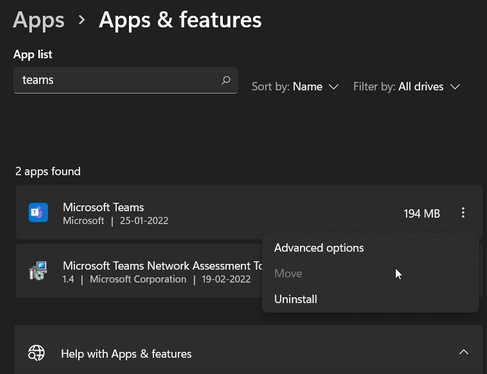487x374 pixels.
Task: Click the App list heading
Action: [x=33, y=54]
